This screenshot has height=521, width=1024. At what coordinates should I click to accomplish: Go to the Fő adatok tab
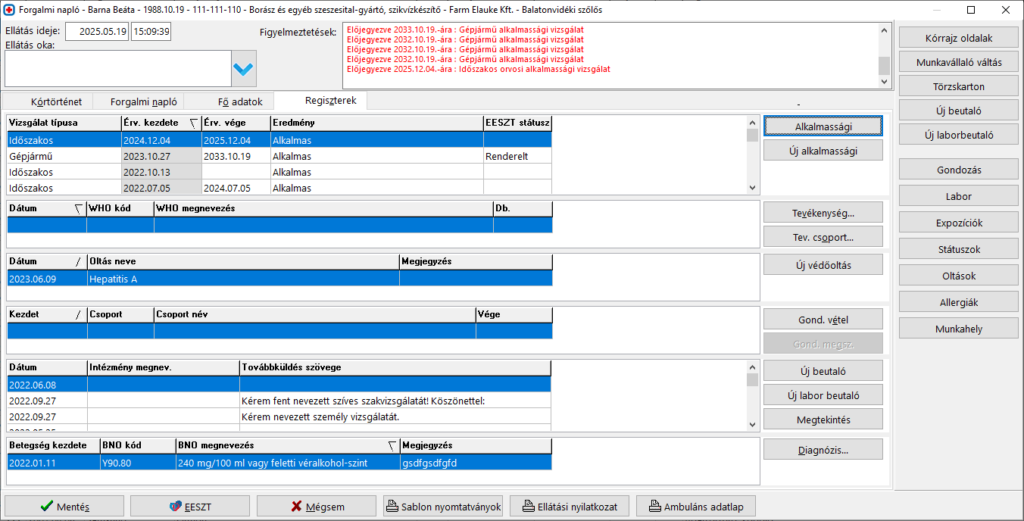(240, 101)
